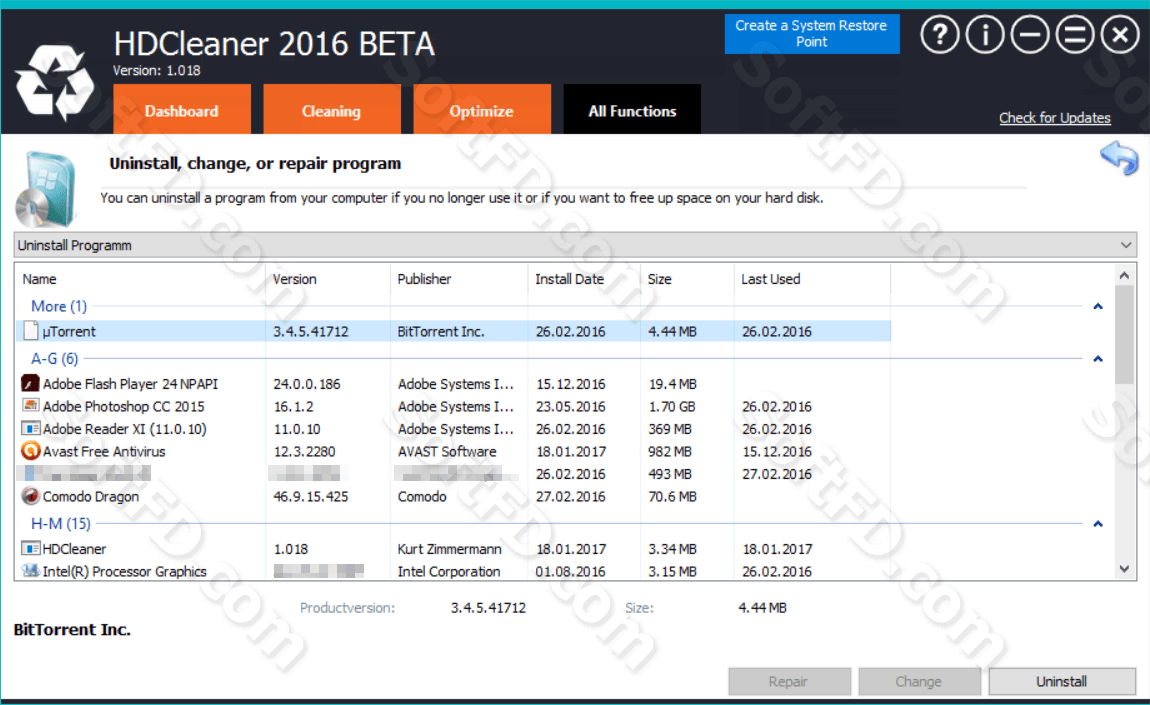Open the Uninstall Programm dropdown
This screenshot has width=1150, height=705.
pos(575,245)
